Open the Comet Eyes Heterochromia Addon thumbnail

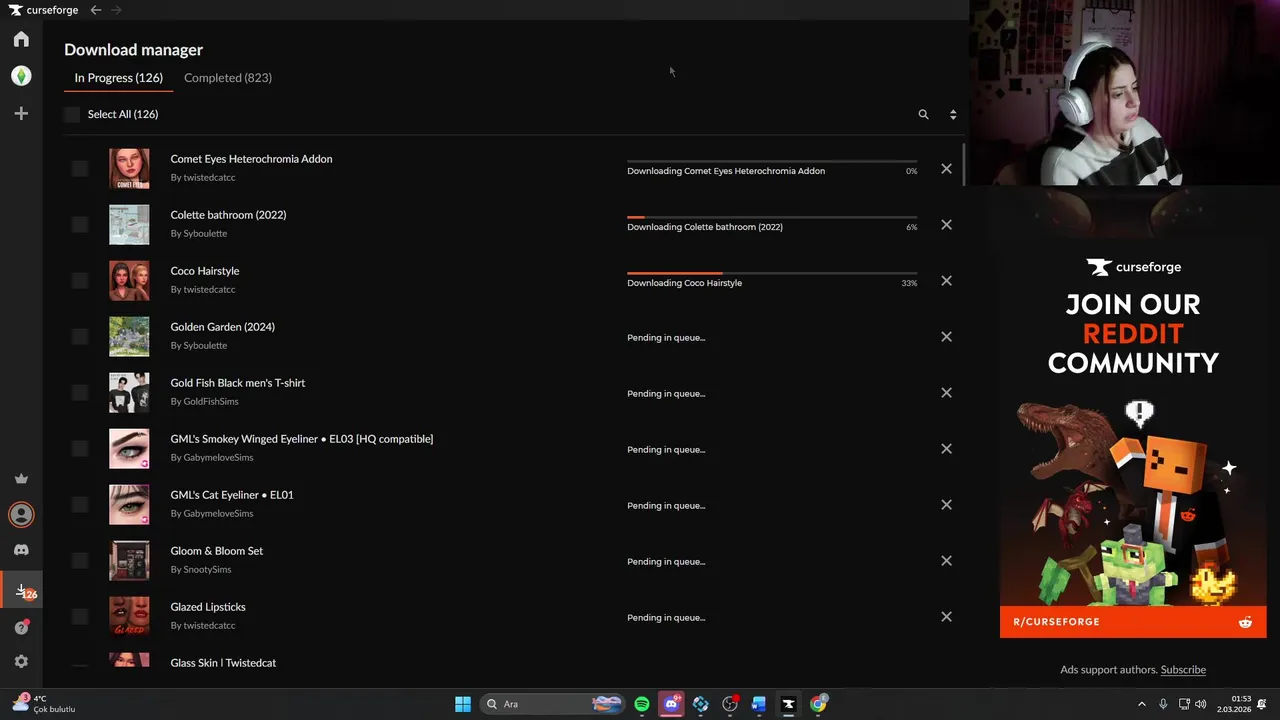point(129,169)
